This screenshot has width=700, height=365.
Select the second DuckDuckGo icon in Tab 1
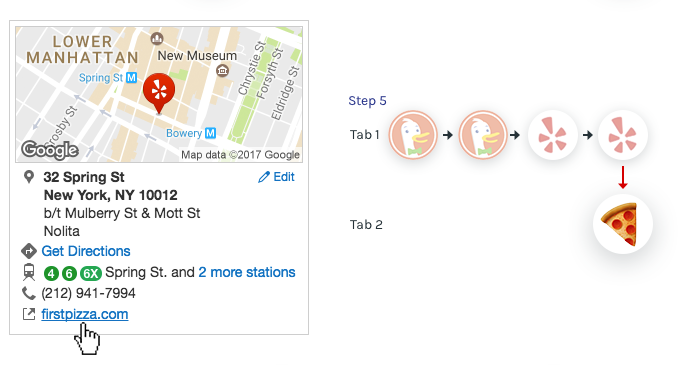(x=483, y=135)
